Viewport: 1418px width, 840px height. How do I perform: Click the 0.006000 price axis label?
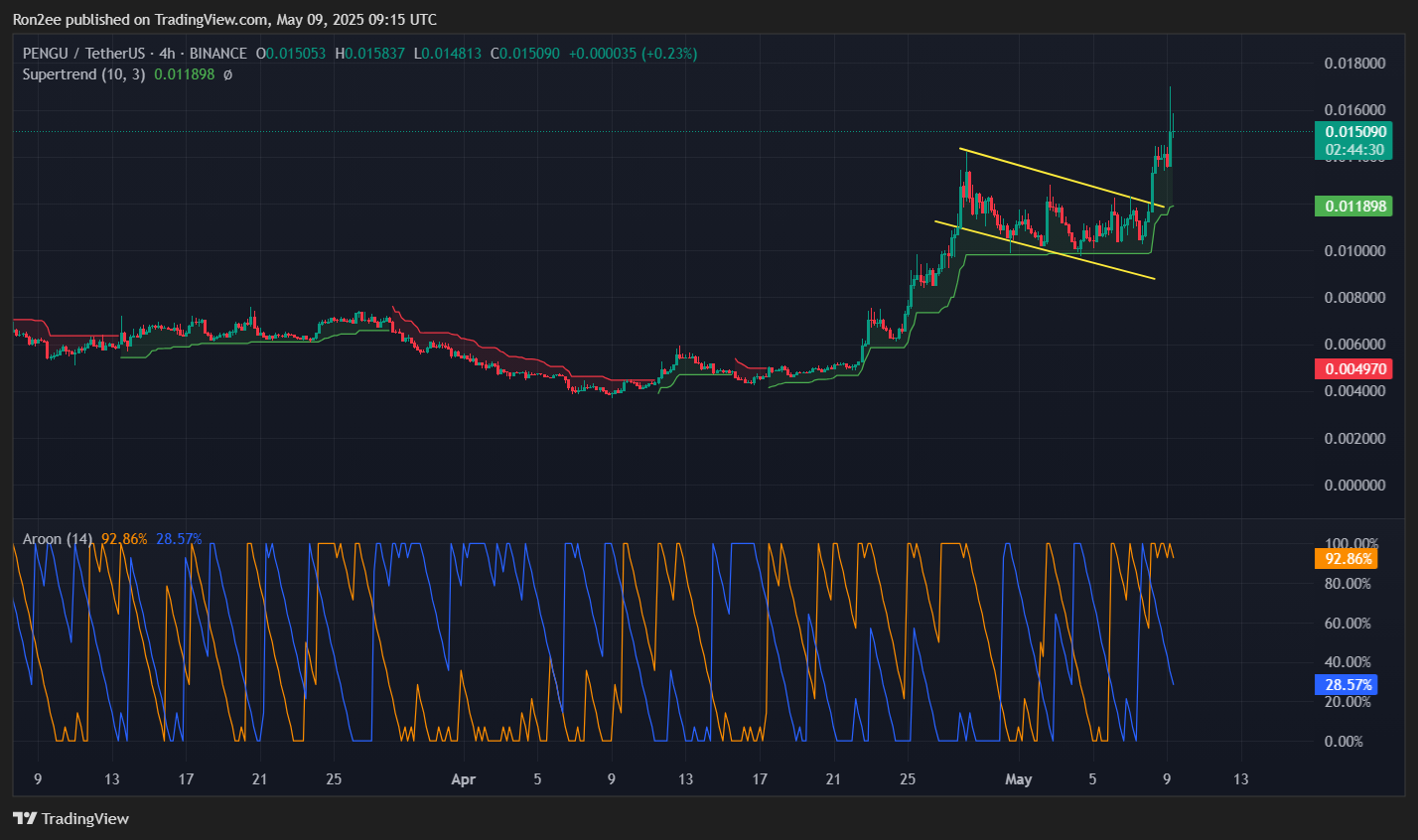1354,344
